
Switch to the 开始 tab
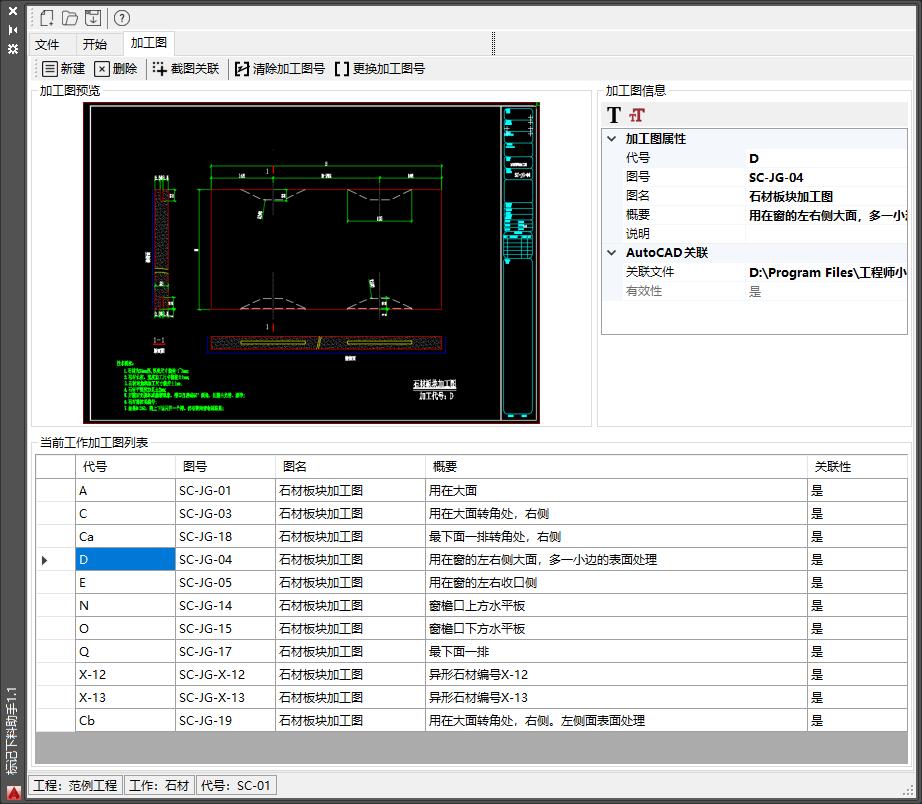[x=95, y=45]
